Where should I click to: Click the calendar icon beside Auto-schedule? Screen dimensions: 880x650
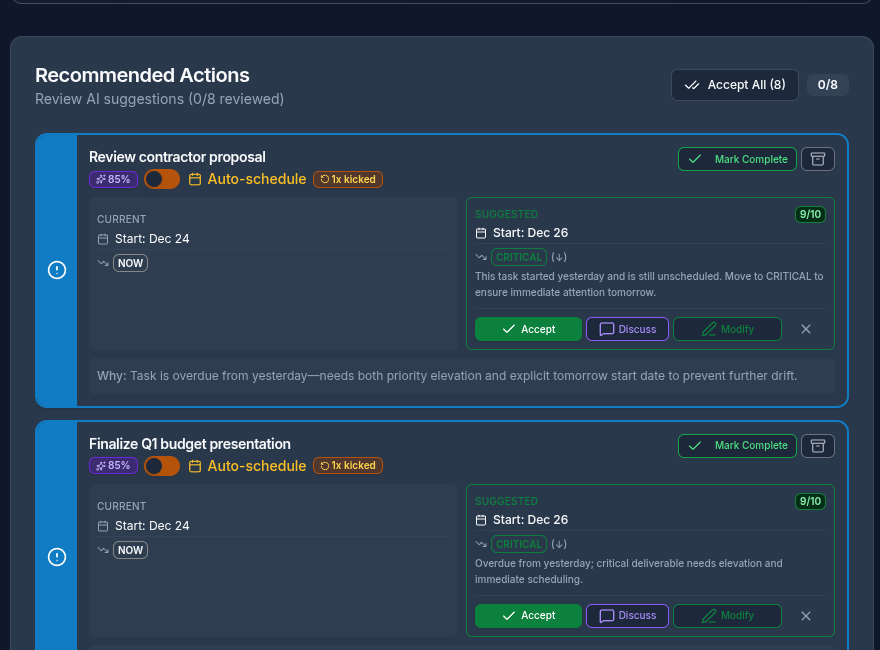coord(194,179)
